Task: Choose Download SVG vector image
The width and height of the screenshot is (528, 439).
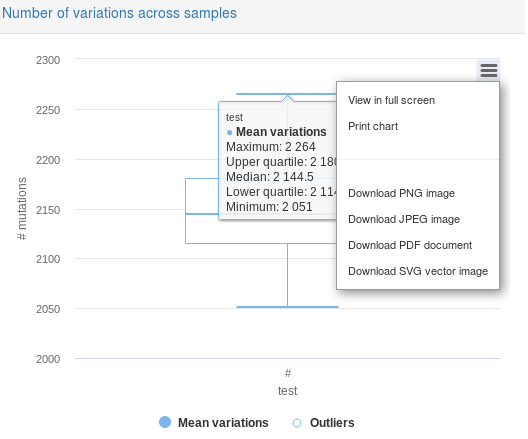Action: click(418, 271)
